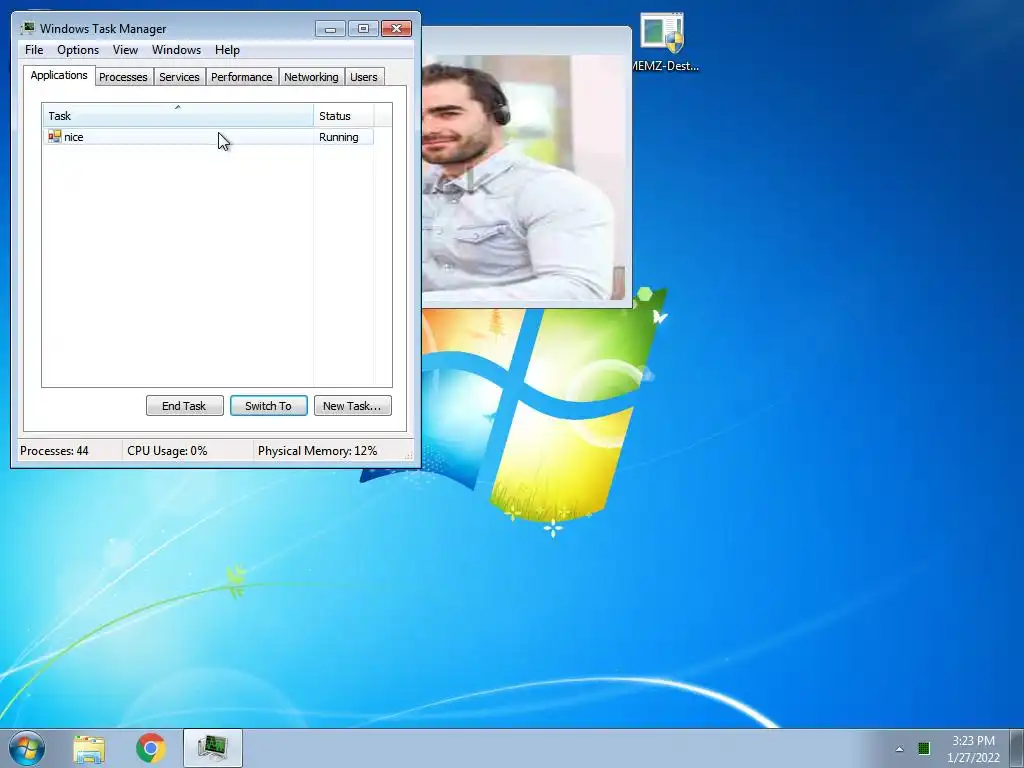The image size is (1024, 768).
Task: Click the man's photo in the popup window
Action: coord(523,177)
